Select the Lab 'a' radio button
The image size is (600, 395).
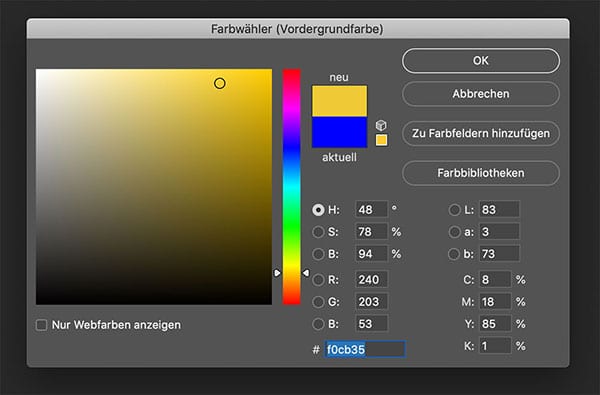[x=454, y=232]
